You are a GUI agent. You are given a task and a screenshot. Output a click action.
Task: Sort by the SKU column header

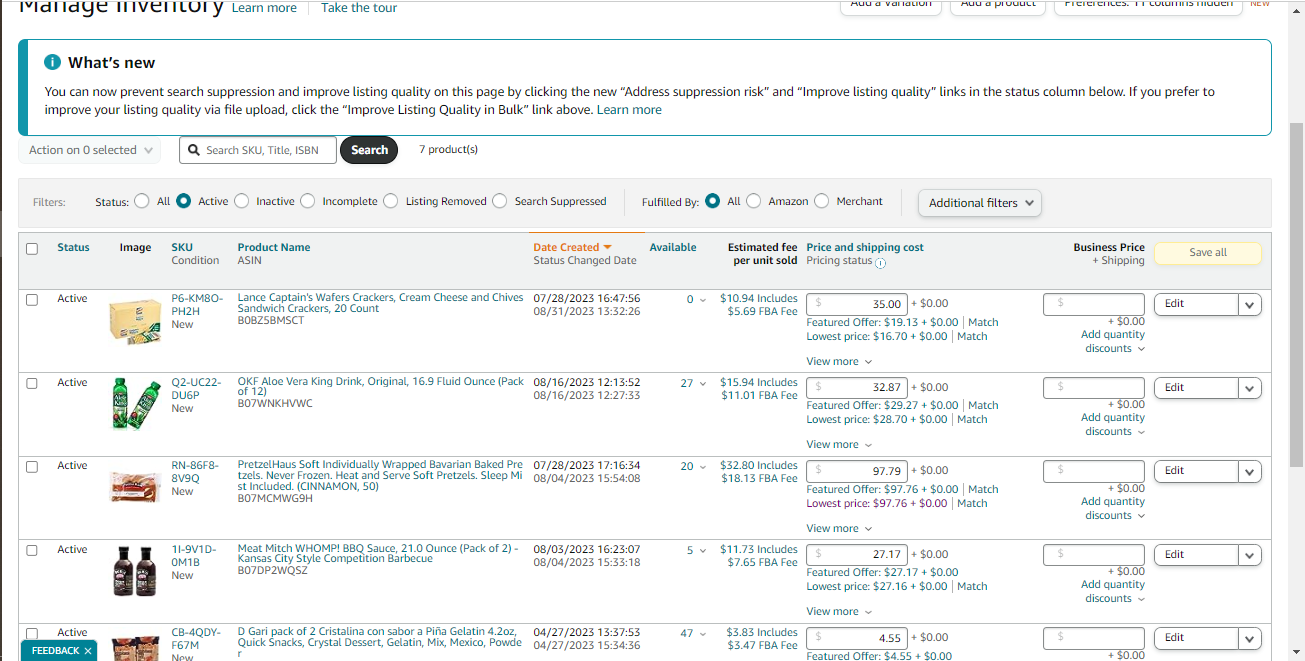(x=182, y=247)
